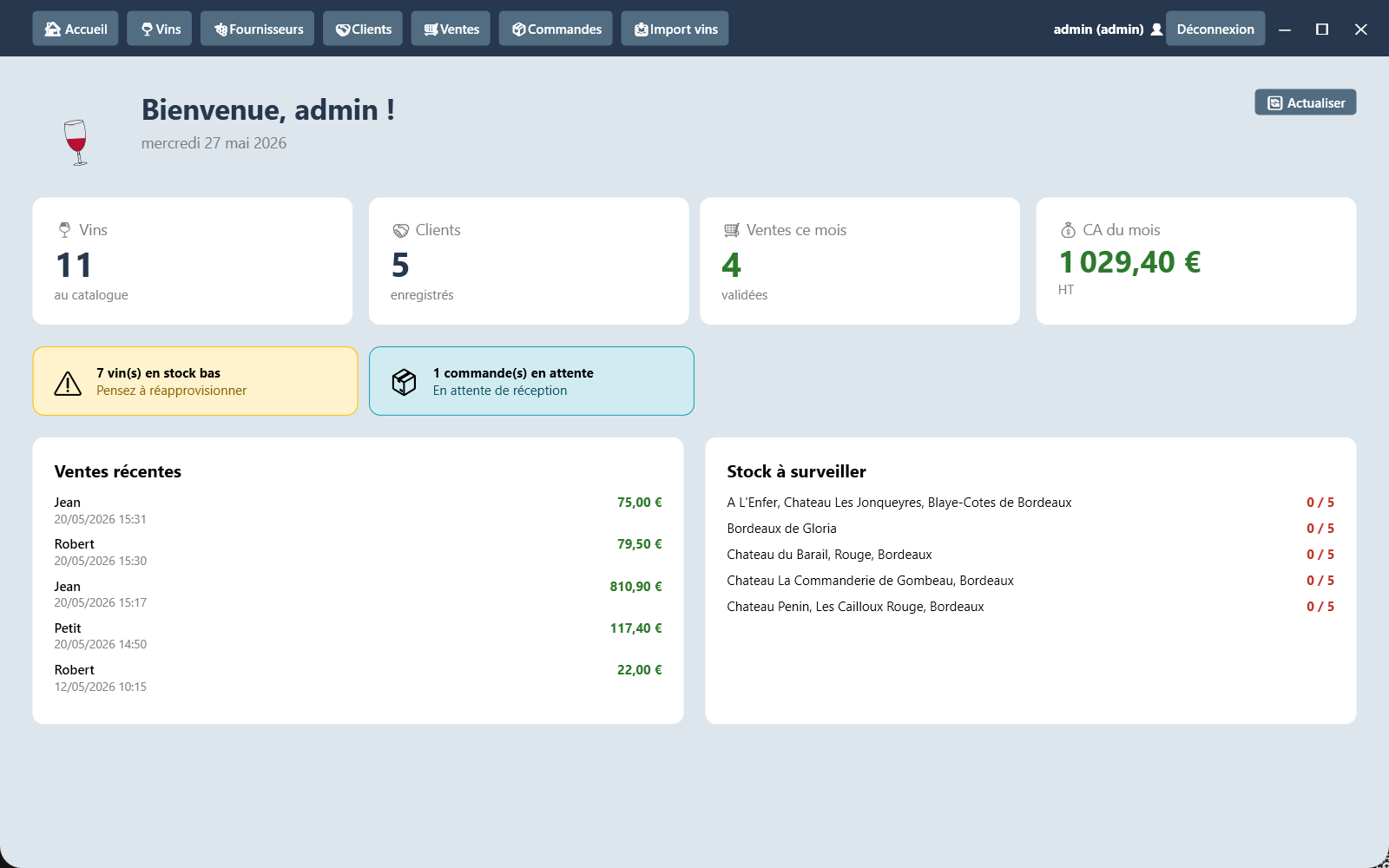The width and height of the screenshot is (1389, 868).
Task: Select Jean sale of 75,00 €
Action: [x=358, y=510]
